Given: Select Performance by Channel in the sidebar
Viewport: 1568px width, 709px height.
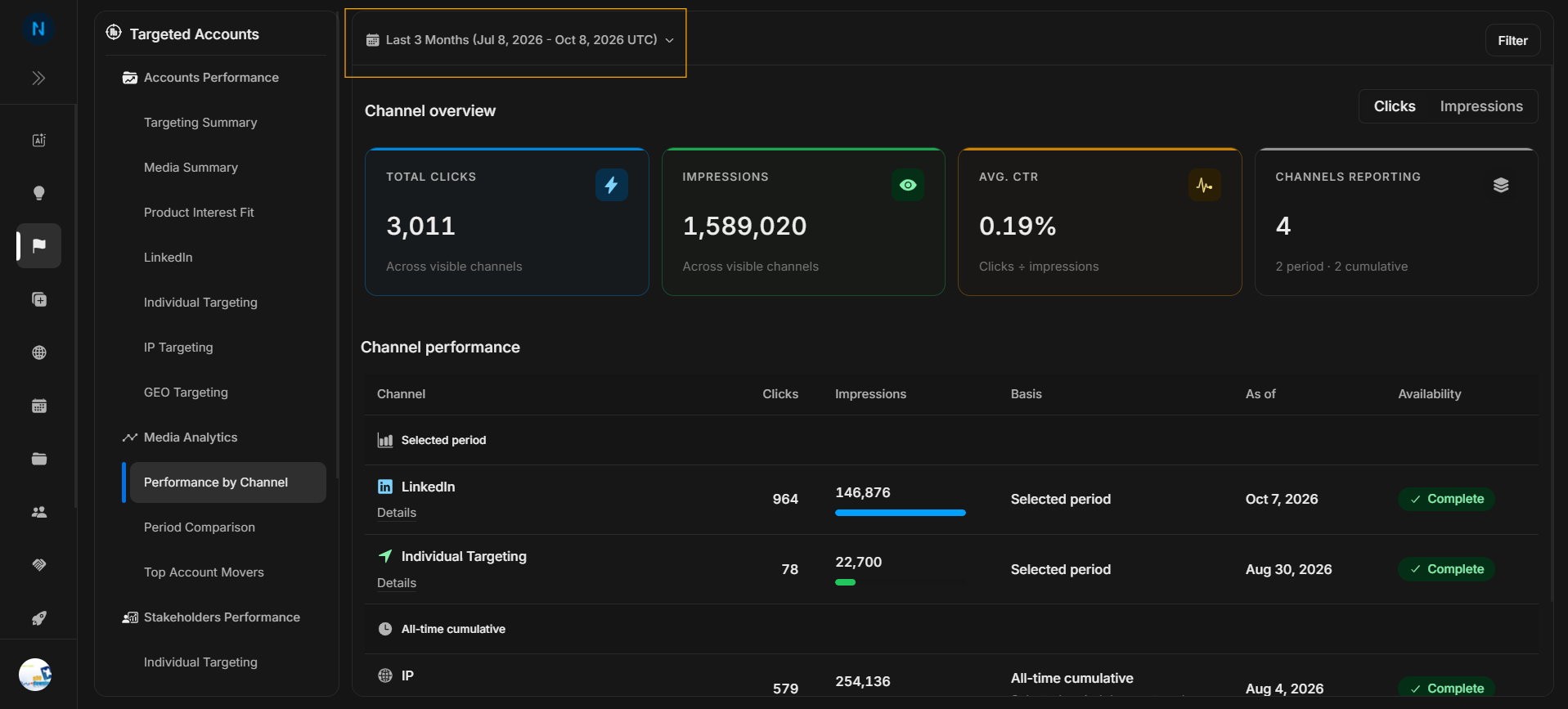Looking at the screenshot, I should 227,482.
